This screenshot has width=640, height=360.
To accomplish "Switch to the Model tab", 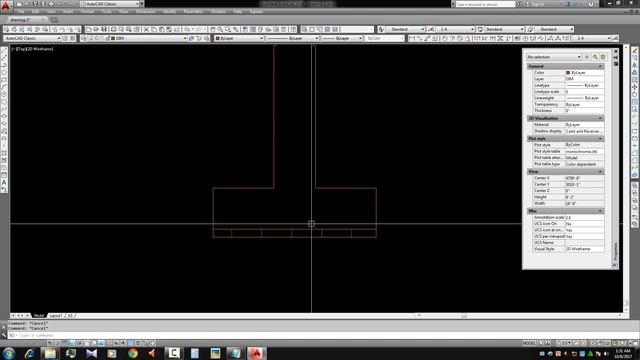I will coord(39,316).
